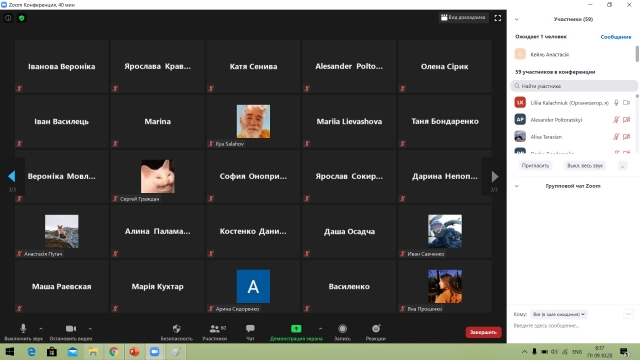Enter full screen mode icon

click(x=498, y=18)
